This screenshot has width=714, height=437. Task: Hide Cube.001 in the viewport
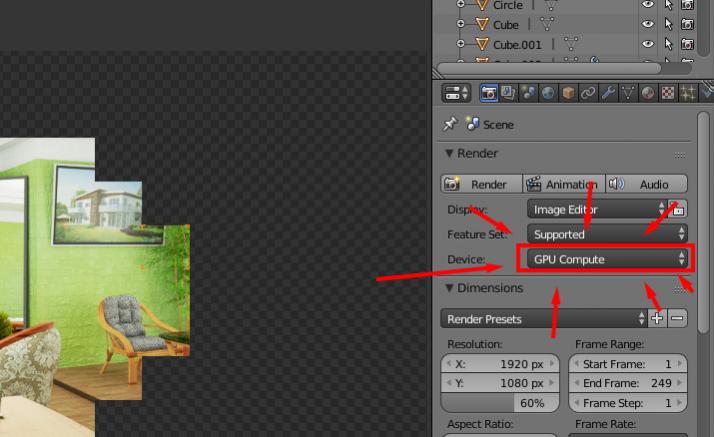[x=648, y=44]
